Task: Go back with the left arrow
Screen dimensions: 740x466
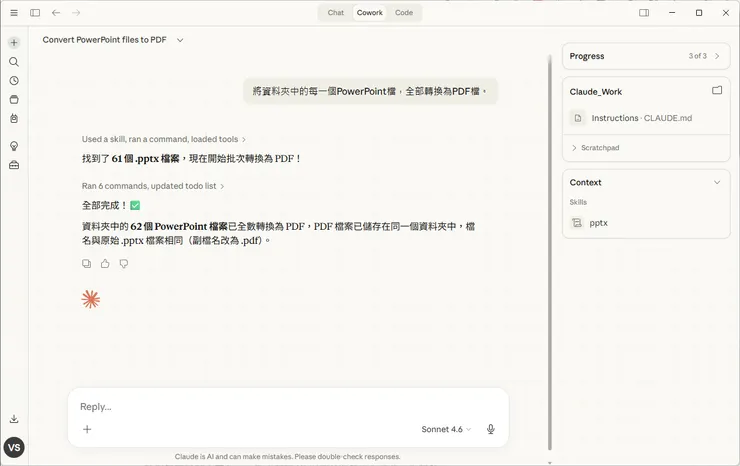Action: [56, 13]
